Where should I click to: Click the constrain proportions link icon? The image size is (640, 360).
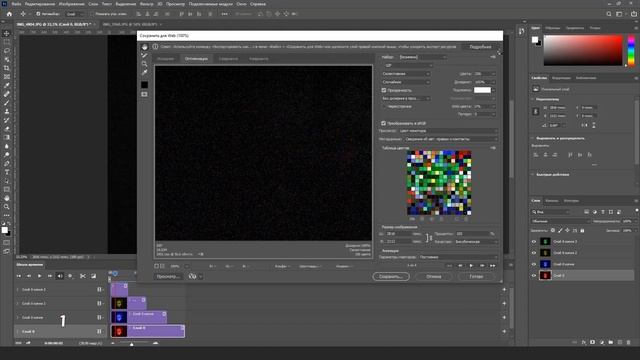point(429,238)
